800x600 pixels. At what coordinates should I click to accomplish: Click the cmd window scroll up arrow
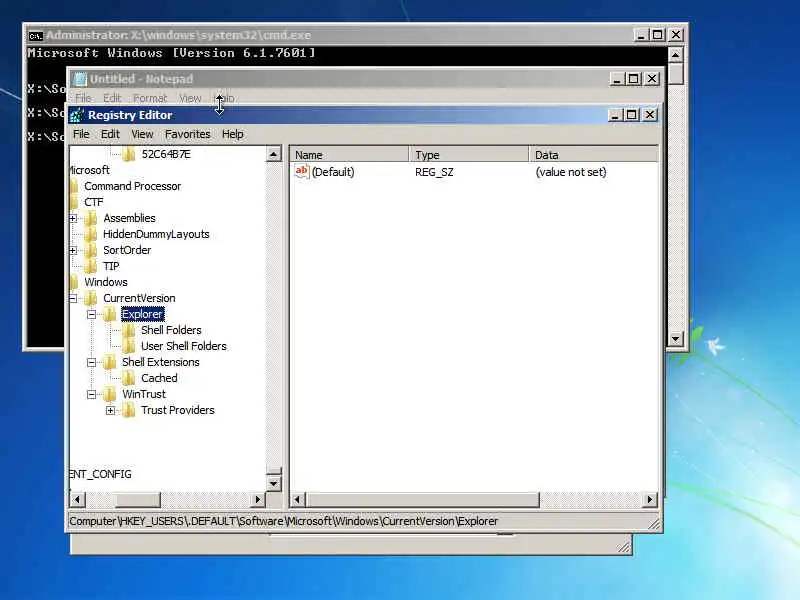676,55
